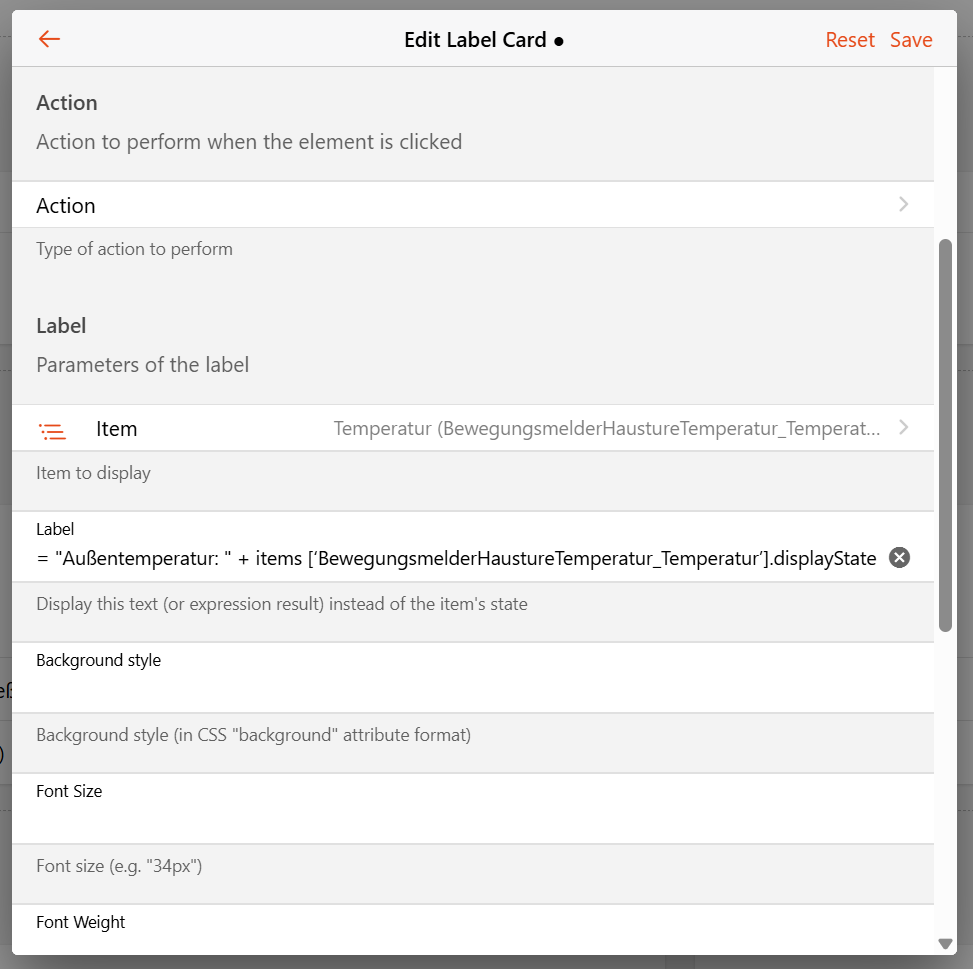
Task: Save the label card changes
Action: click(911, 40)
